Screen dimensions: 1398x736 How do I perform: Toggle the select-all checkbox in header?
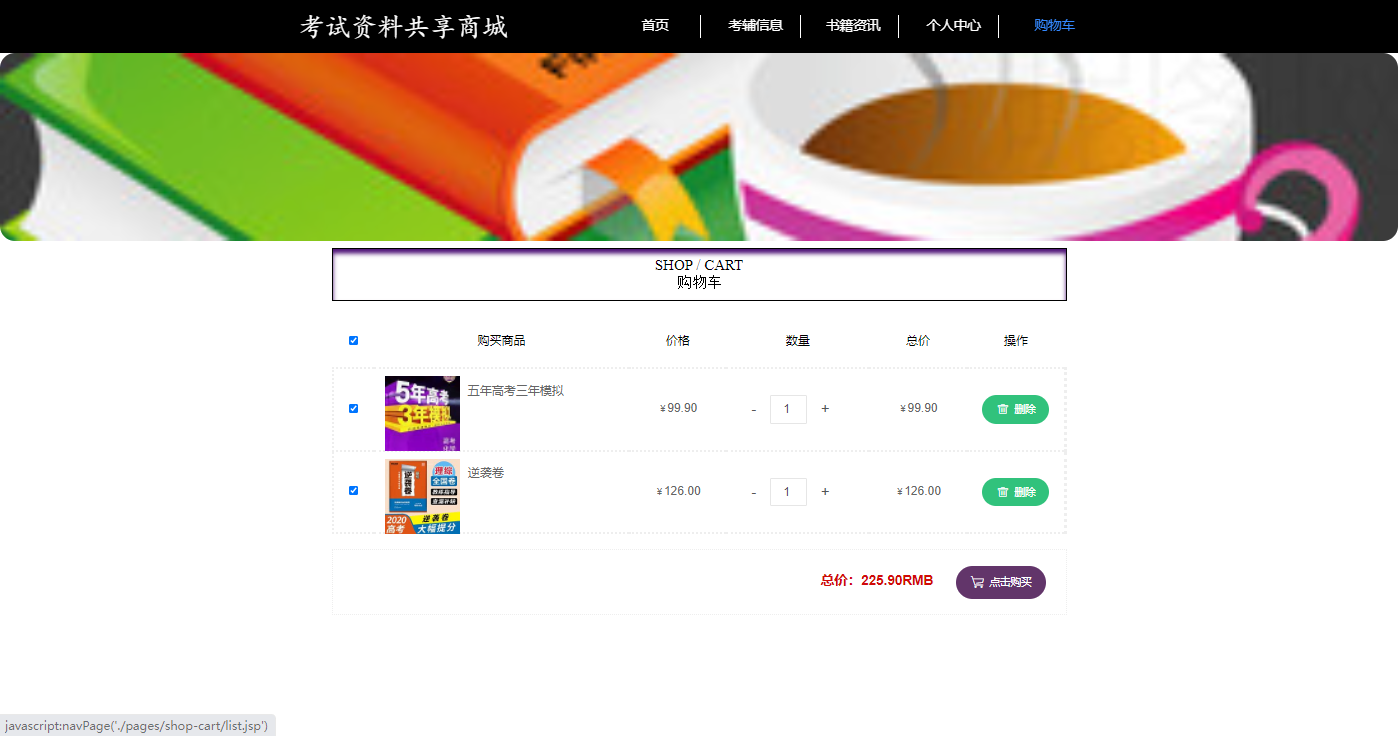(x=353, y=341)
